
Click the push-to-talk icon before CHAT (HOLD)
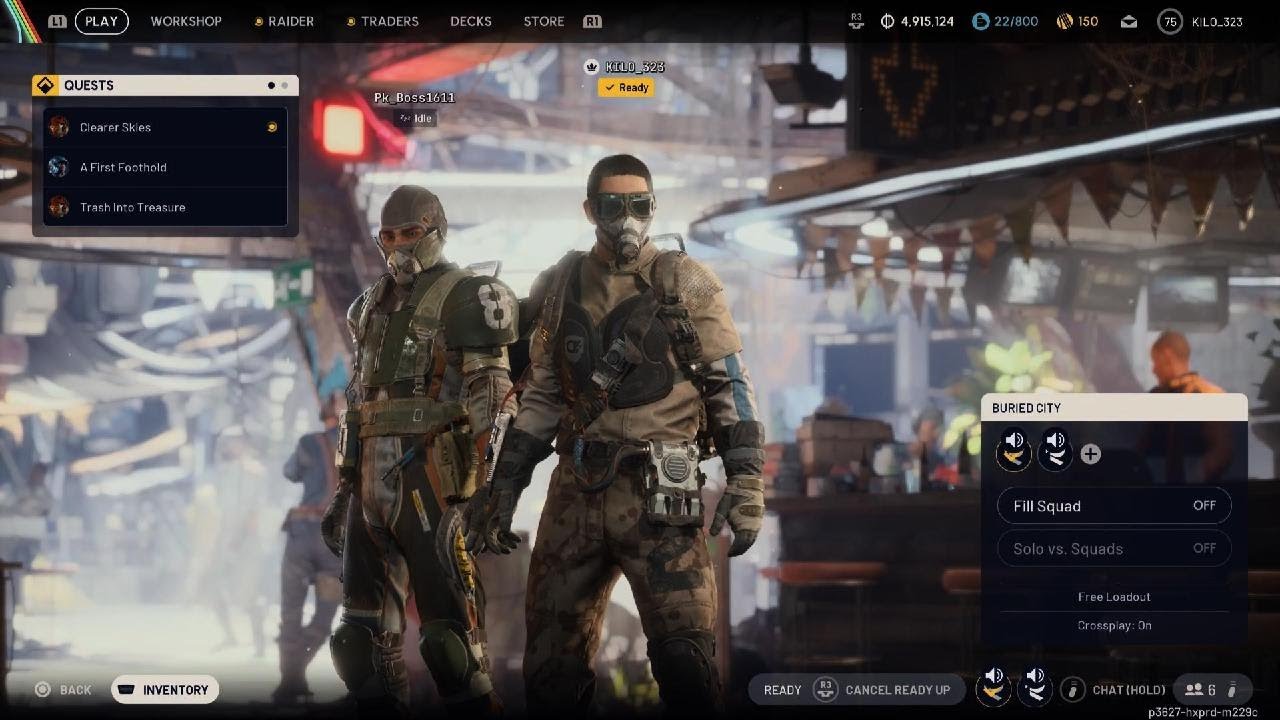tap(1073, 690)
